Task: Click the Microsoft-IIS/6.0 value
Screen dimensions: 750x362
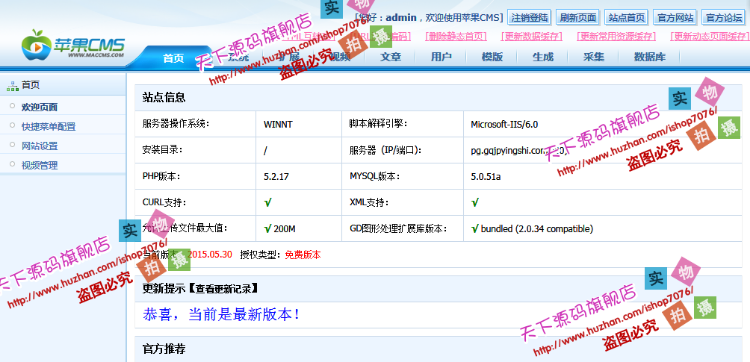Action: click(504, 125)
